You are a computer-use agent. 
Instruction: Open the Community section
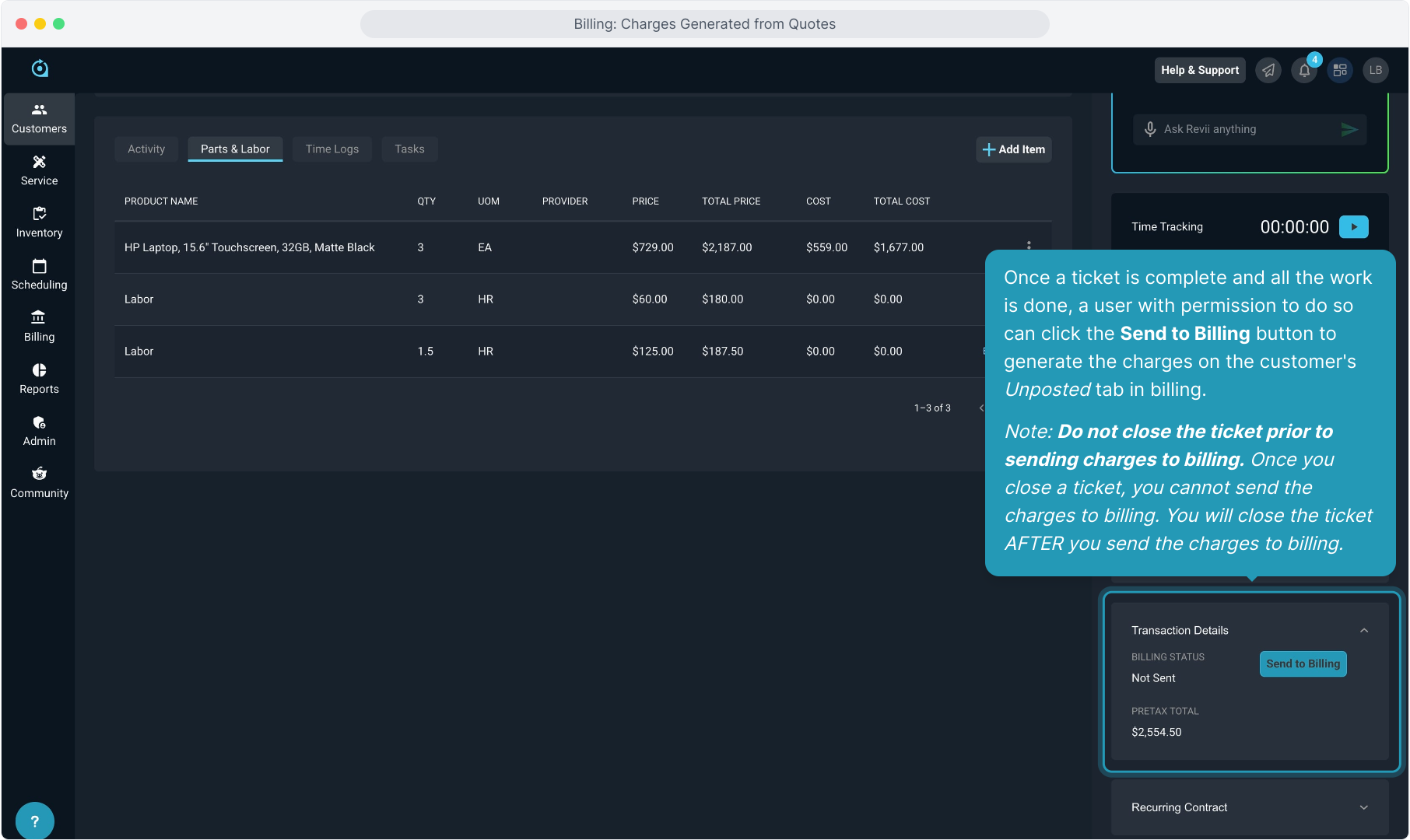coord(39,484)
